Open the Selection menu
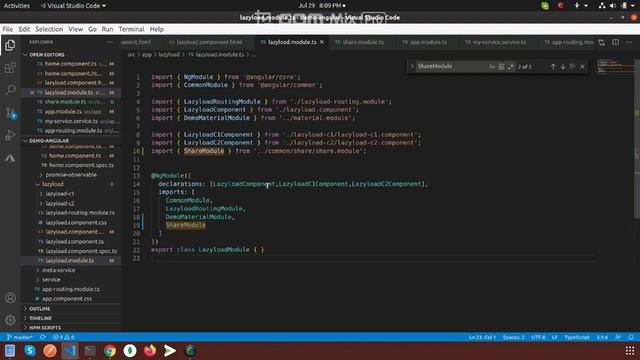Screen dimensions: 640x360 (x=49, y=29)
